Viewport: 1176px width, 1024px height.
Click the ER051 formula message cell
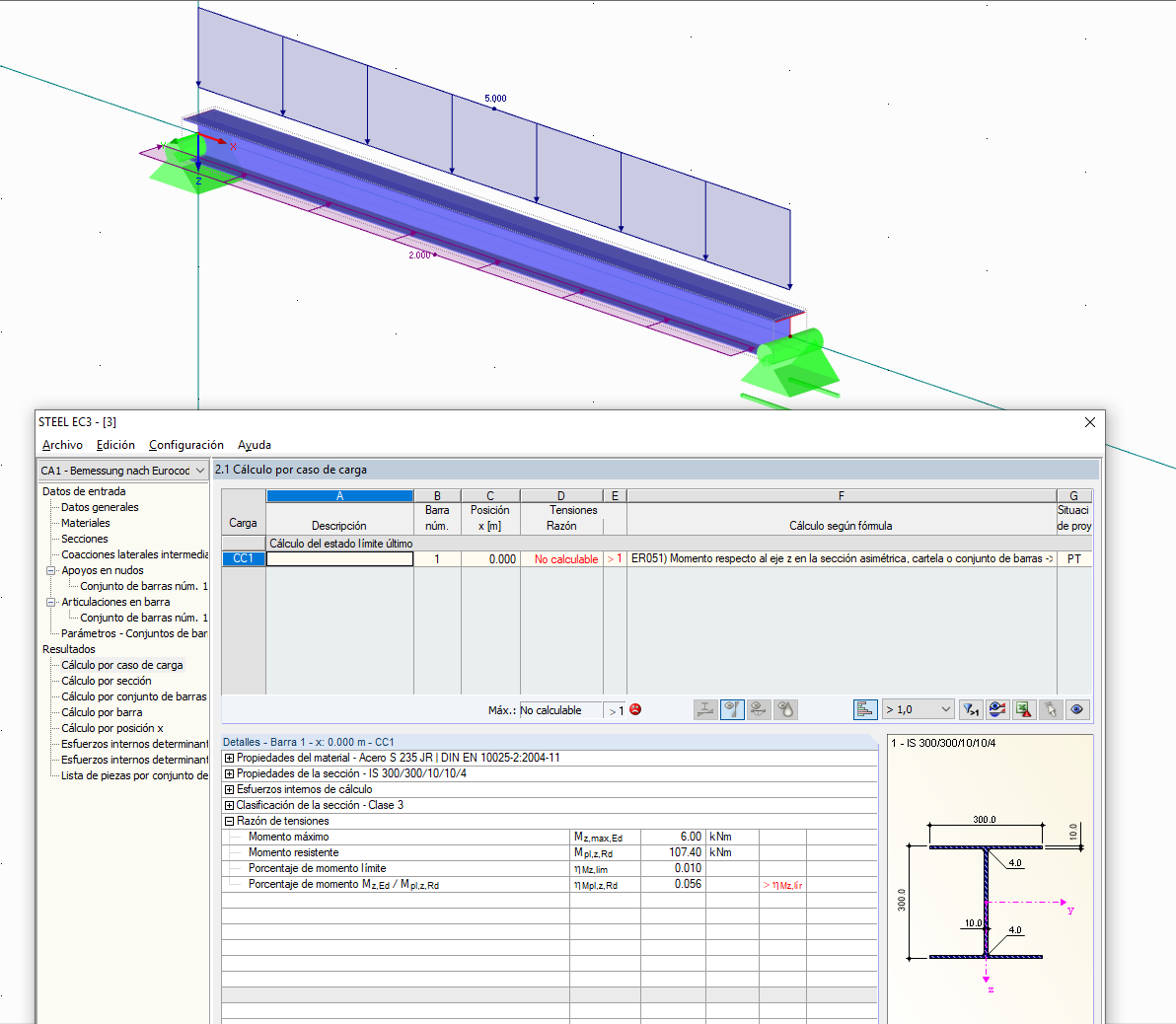click(842, 559)
